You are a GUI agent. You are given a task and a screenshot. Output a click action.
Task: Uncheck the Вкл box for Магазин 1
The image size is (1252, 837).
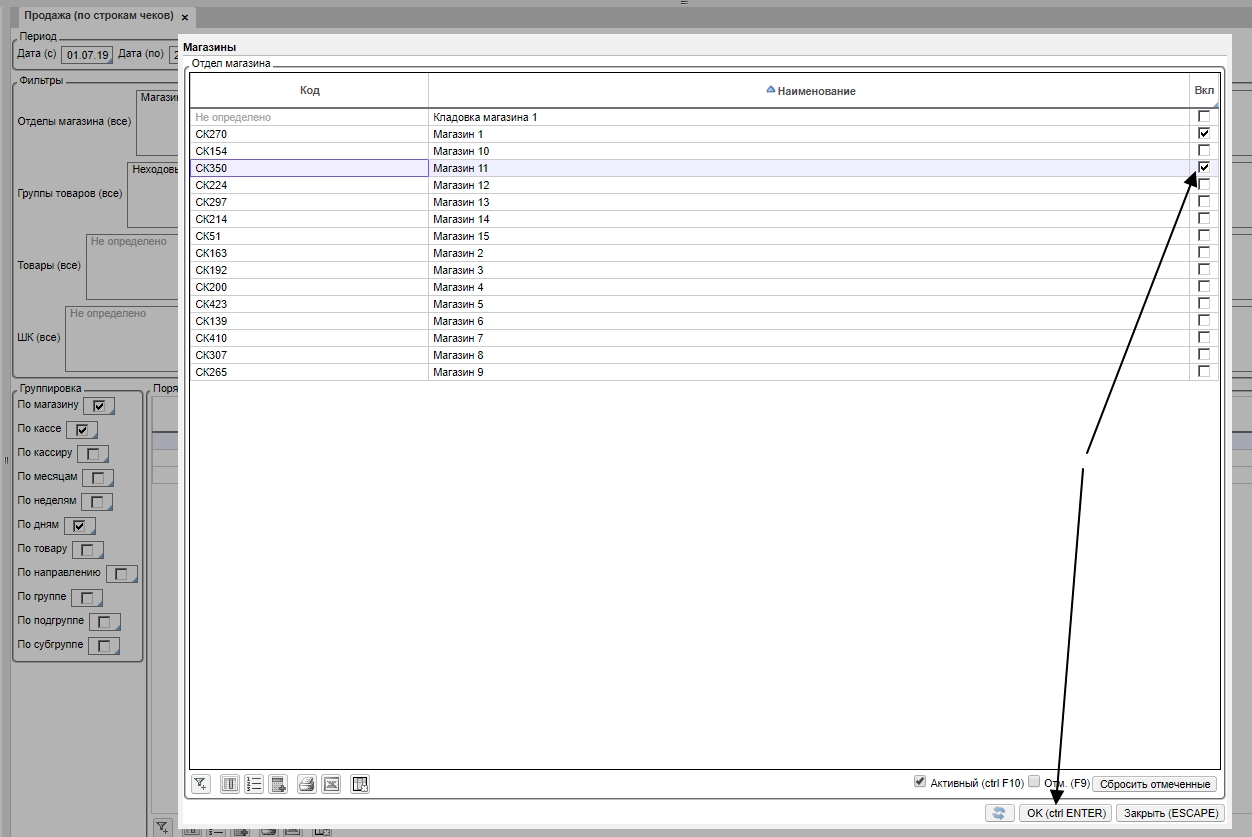(x=1204, y=134)
